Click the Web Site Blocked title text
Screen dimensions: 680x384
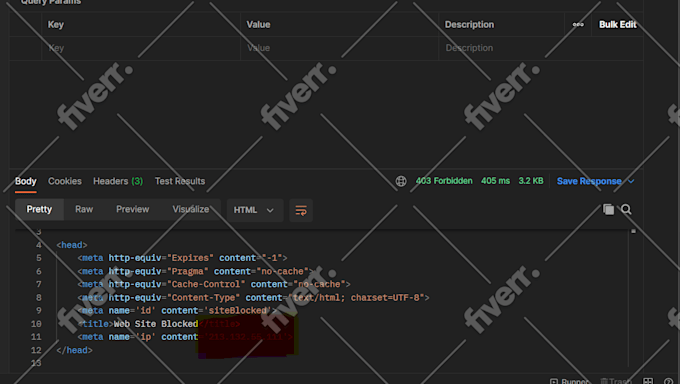click(156, 324)
